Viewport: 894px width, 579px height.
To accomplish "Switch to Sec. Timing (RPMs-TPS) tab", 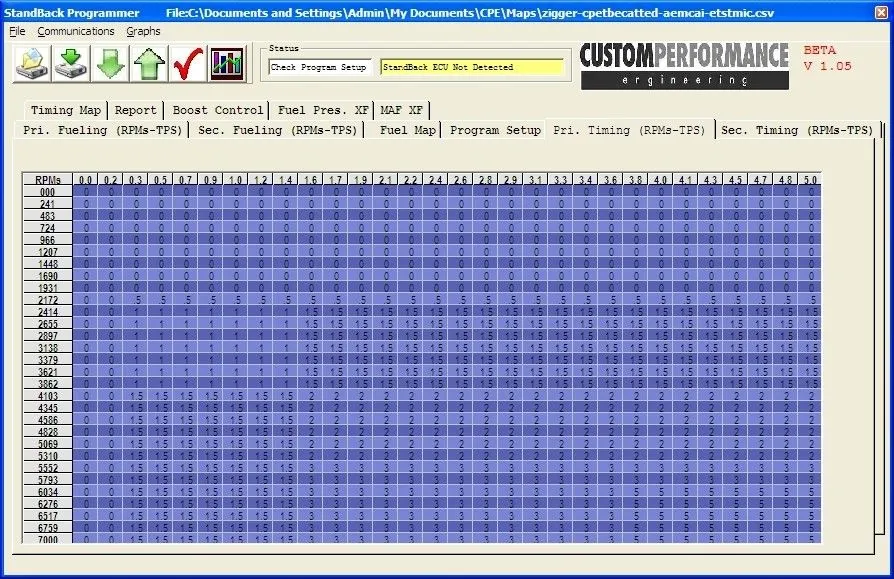I will (x=797, y=130).
